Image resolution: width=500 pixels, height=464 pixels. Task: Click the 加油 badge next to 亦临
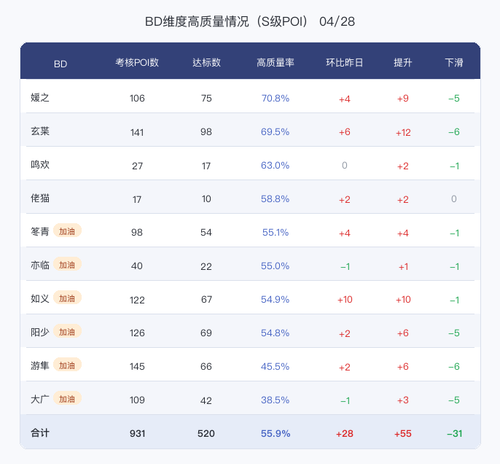coord(67,265)
